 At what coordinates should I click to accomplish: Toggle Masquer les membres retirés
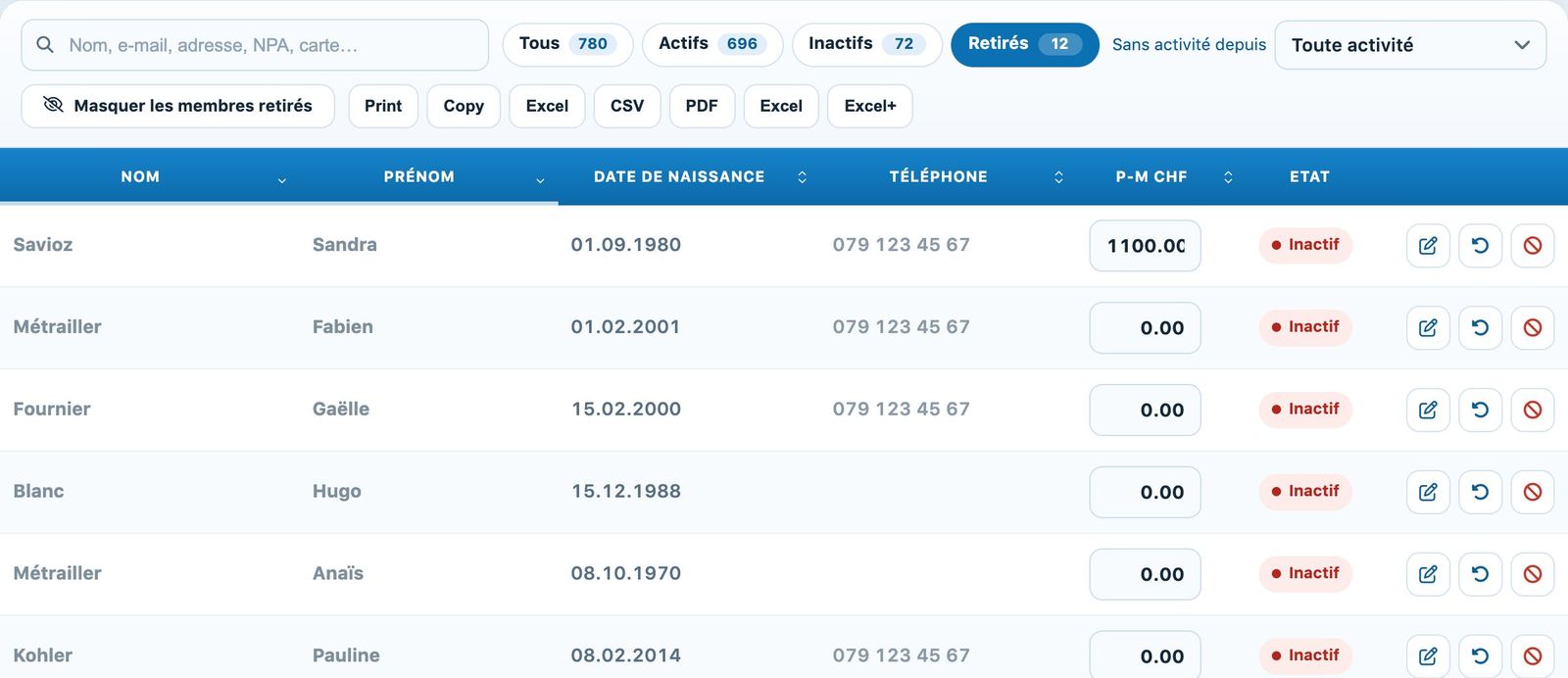coord(178,106)
